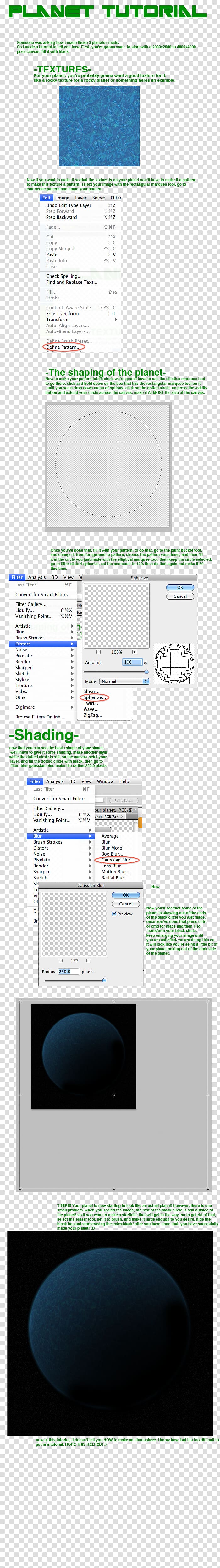Choose Shear in the Distort submenu
The height and width of the screenshot is (1568, 220).
click(91, 691)
